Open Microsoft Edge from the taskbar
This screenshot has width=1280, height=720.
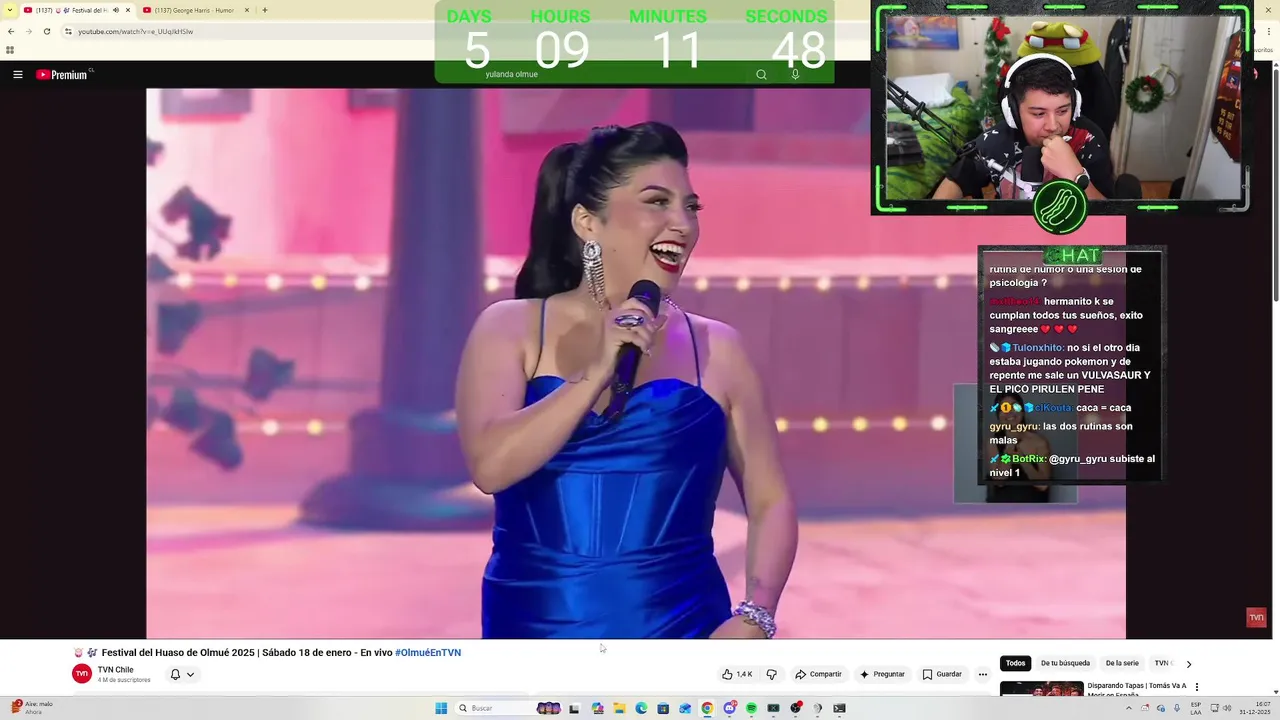[641, 708]
